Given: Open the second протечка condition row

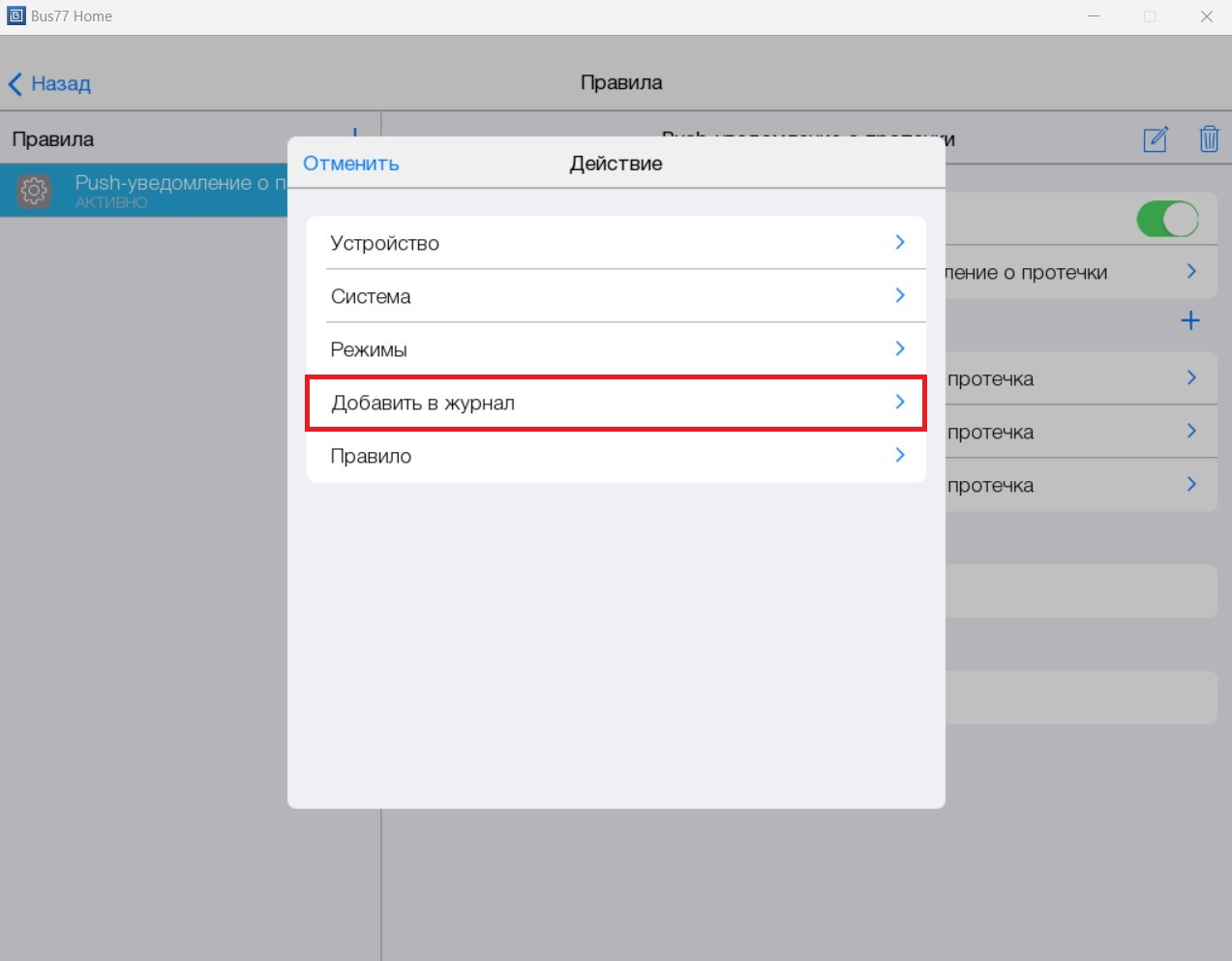Looking at the screenshot, I should click(1065, 432).
